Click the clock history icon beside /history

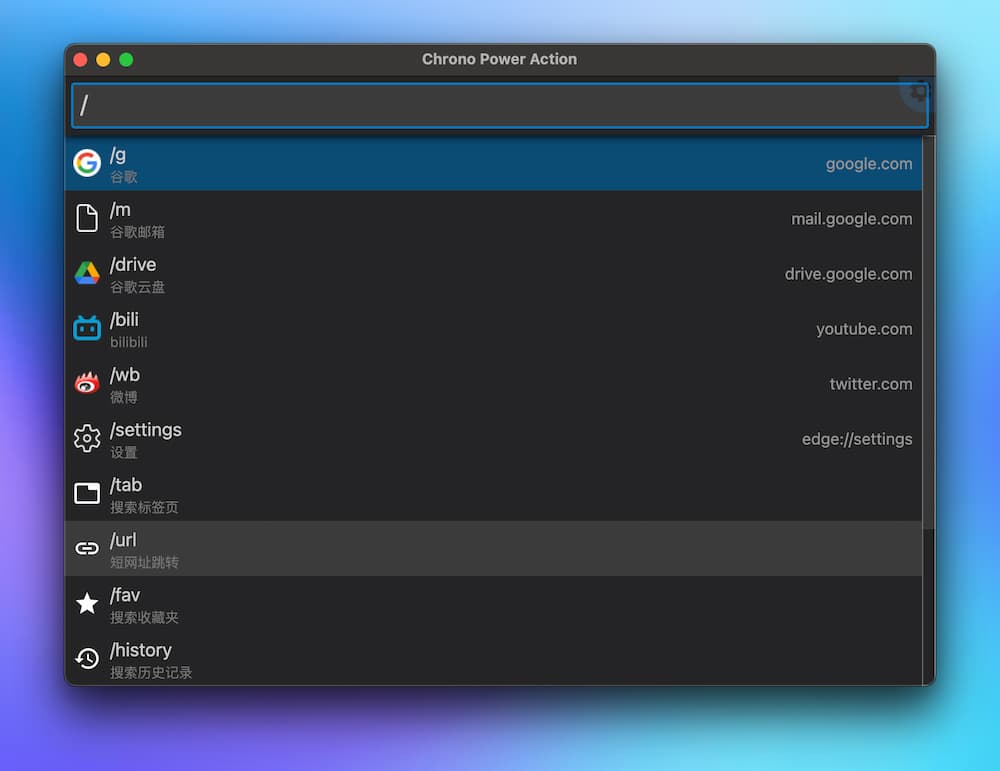tap(87, 658)
